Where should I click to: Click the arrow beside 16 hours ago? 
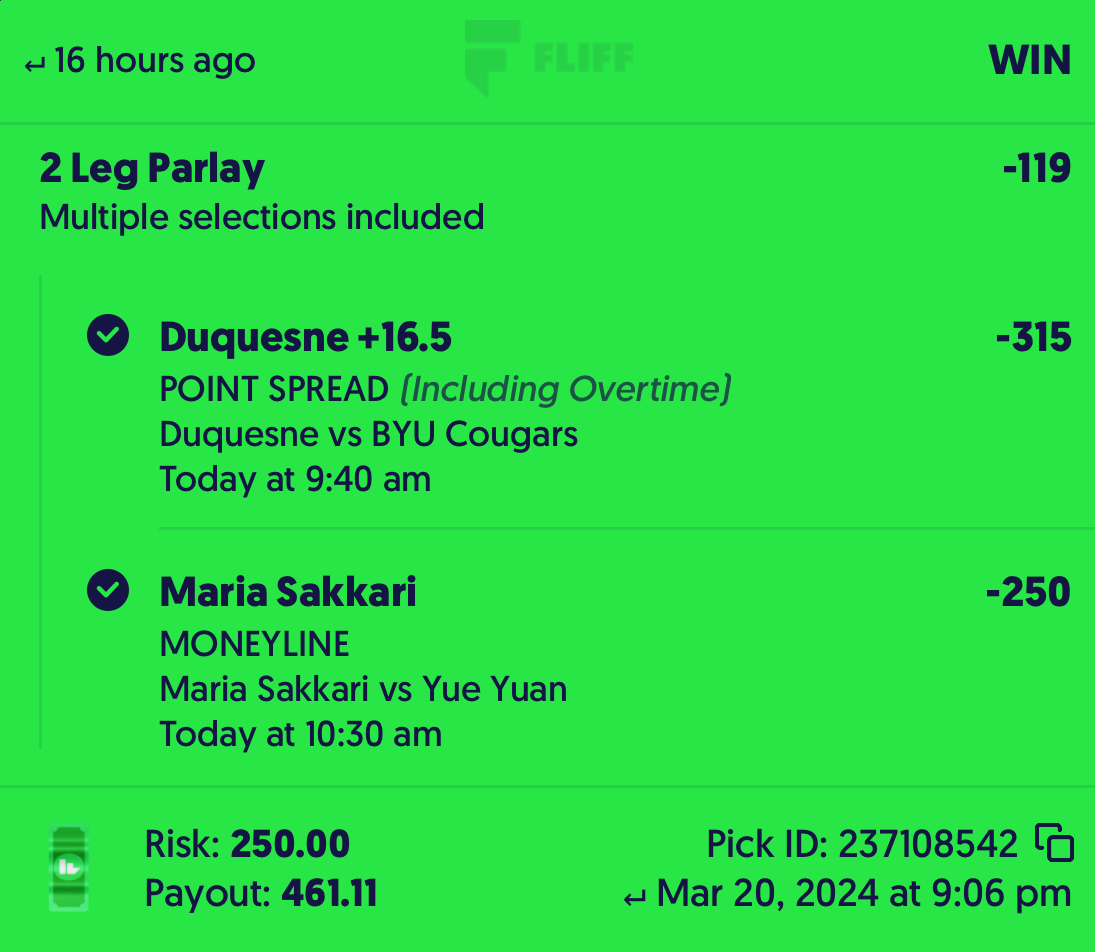[34, 66]
